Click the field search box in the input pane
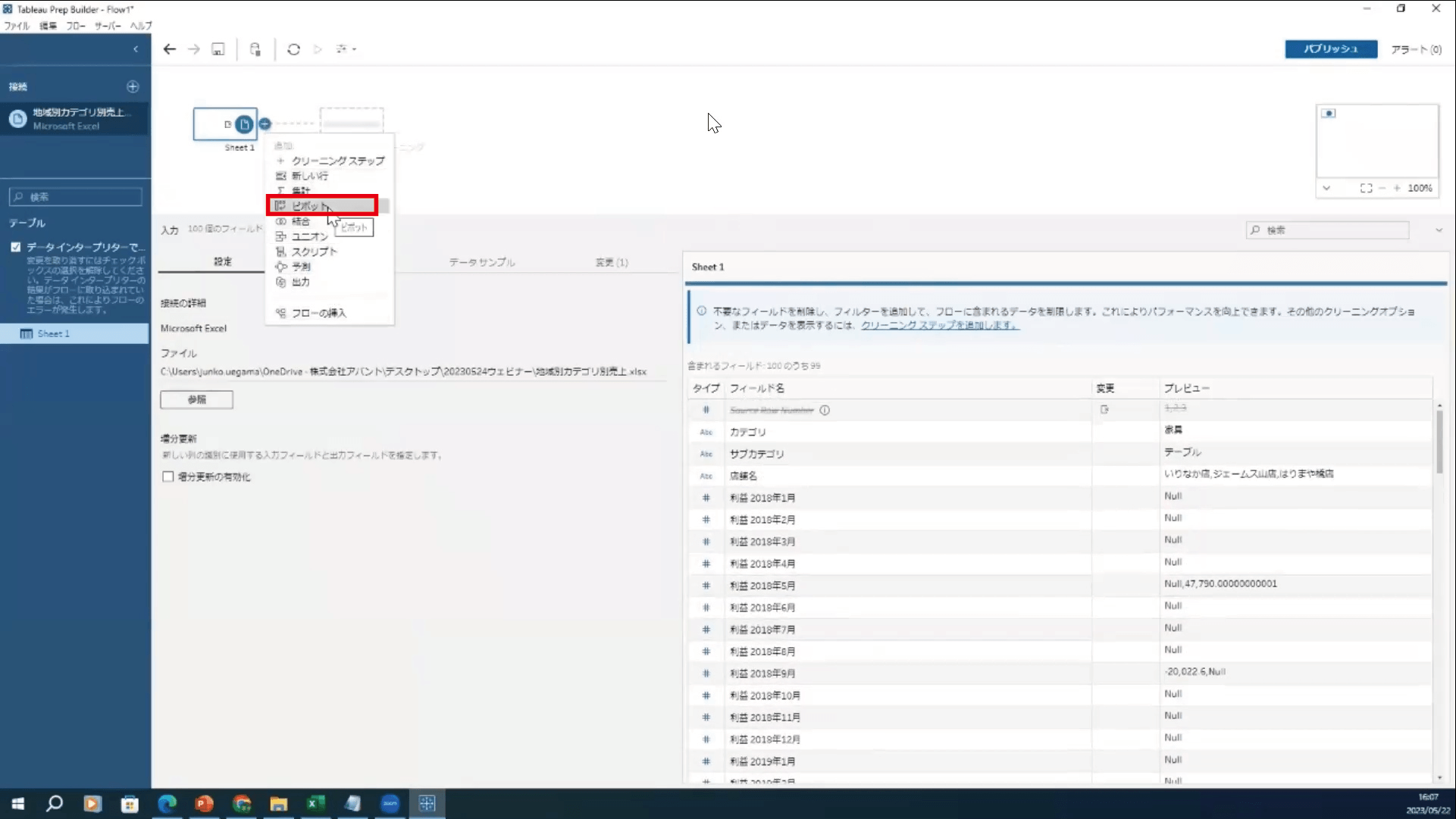1456x819 pixels. 1328,230
